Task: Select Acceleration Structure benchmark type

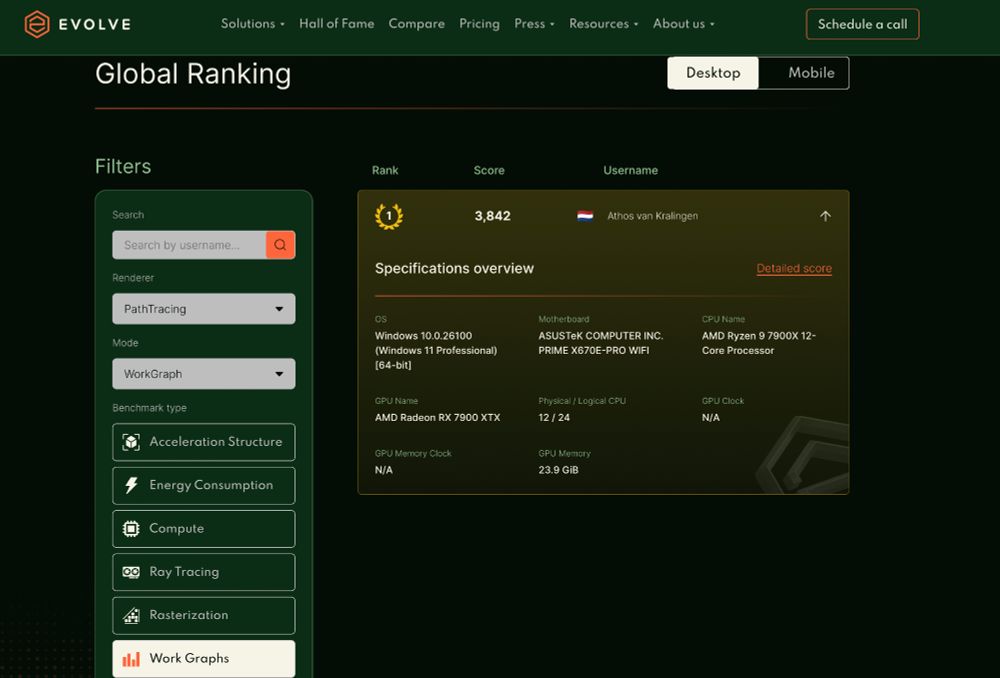Action: point(204,442)
